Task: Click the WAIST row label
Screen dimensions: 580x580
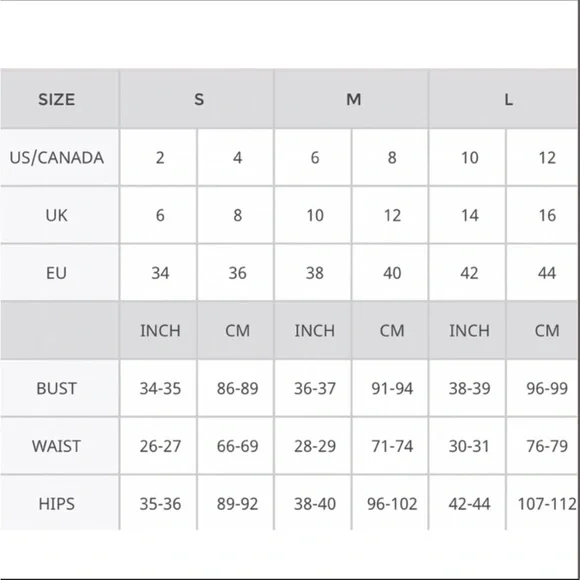Action: [59, 446]
